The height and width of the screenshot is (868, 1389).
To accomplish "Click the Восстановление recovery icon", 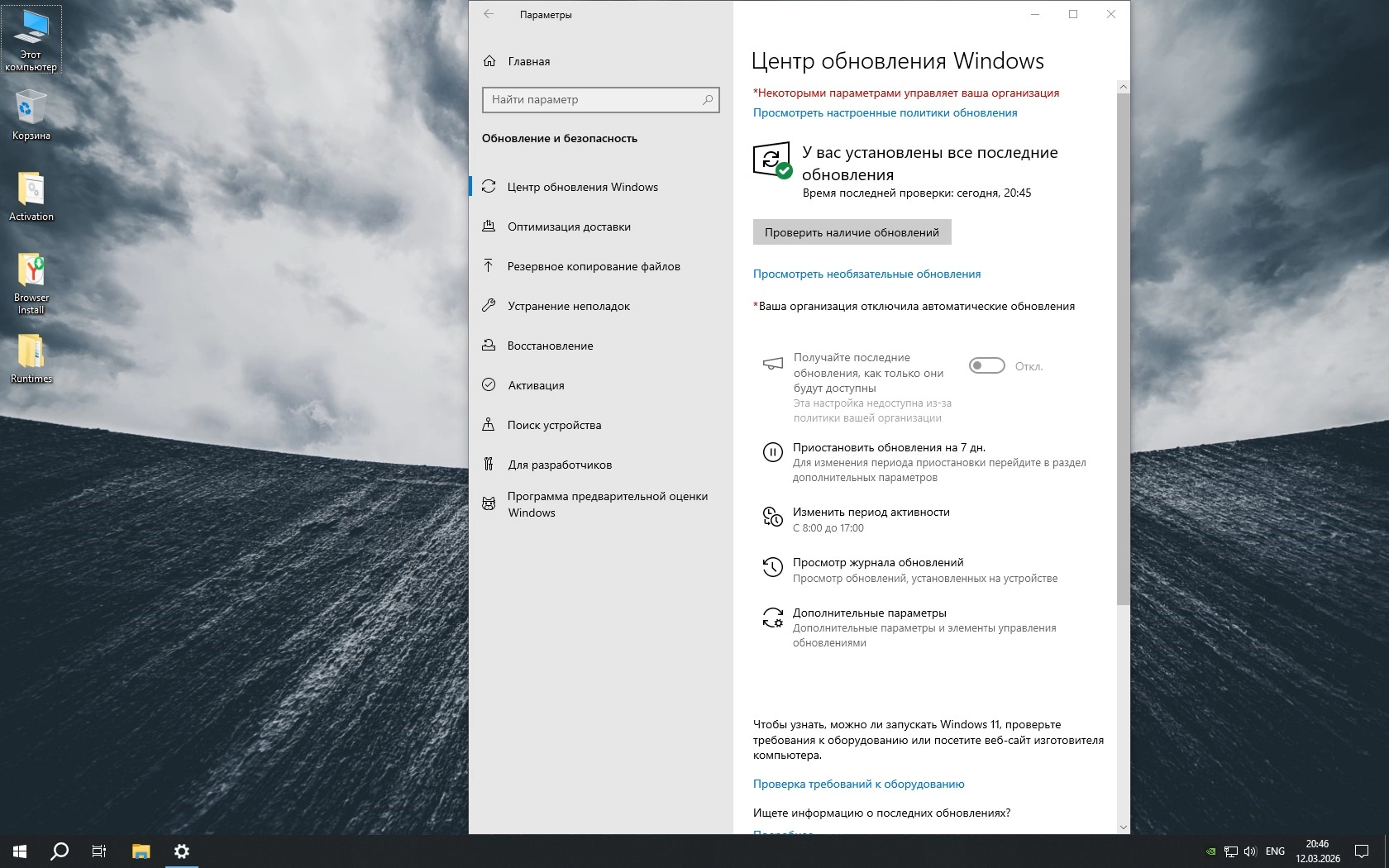I will pyautogui.click(x=489, y=346).
